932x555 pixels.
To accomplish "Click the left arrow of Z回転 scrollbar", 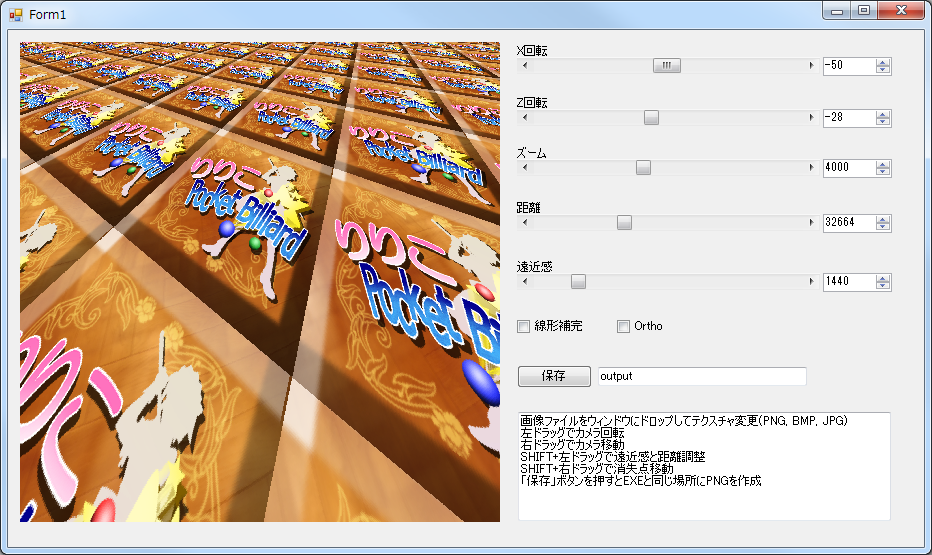I will coord(524,118).
